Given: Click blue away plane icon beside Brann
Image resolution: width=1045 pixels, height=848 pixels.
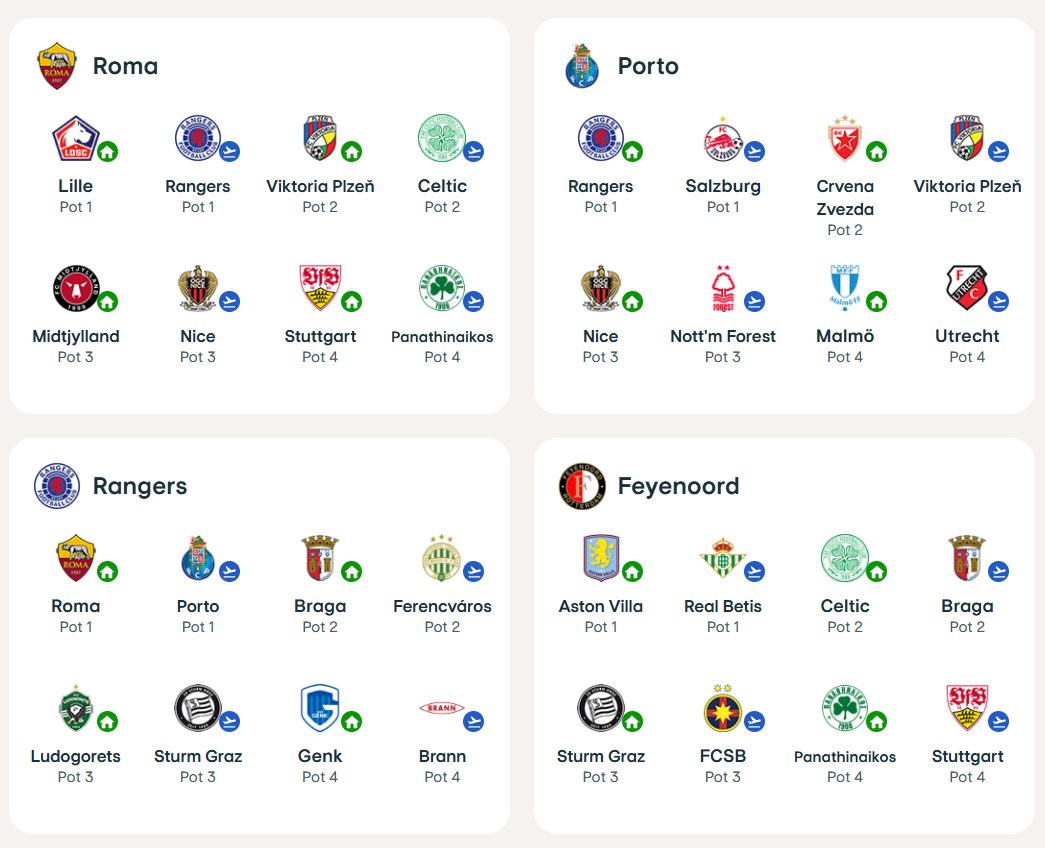Looking at the screenshot, I should tap(474, 721).
